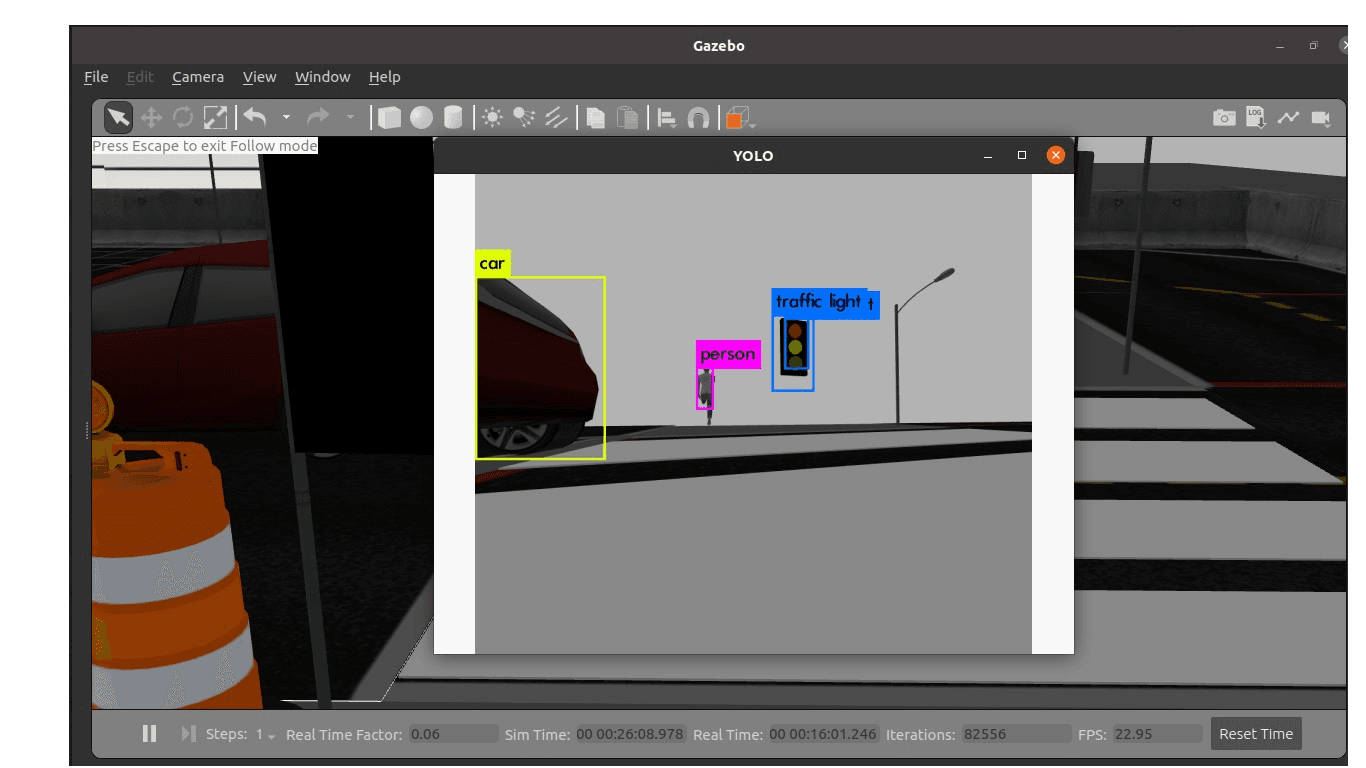
Task: Step the simulation forward once
Action: (188, 733)
